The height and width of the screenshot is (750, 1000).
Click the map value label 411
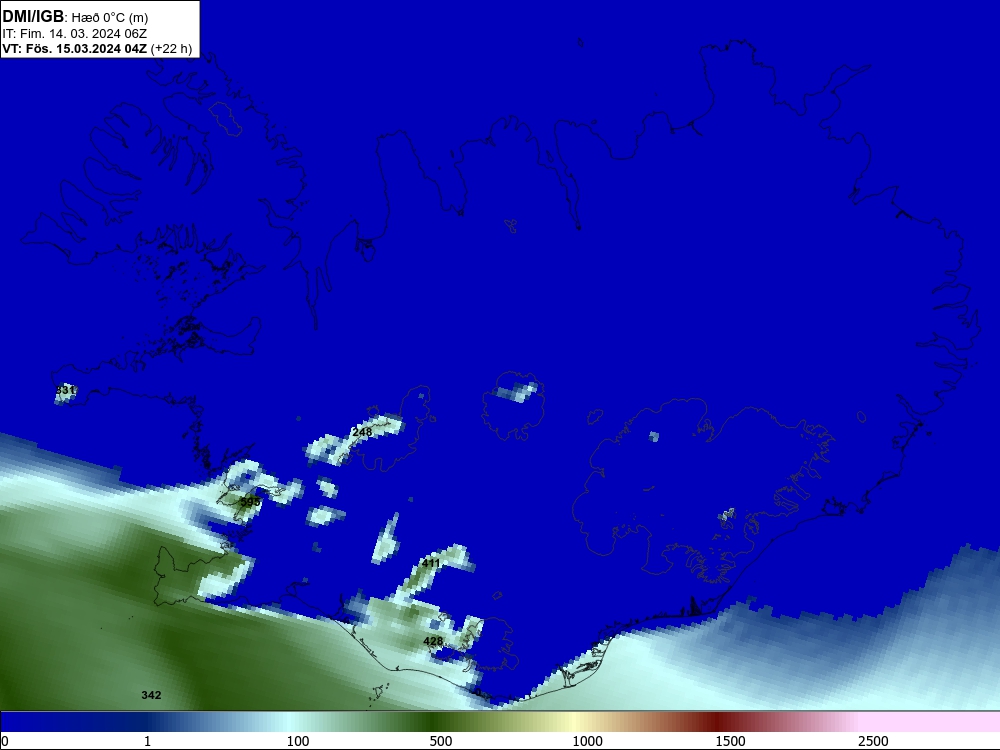click(x=431, y=563)
